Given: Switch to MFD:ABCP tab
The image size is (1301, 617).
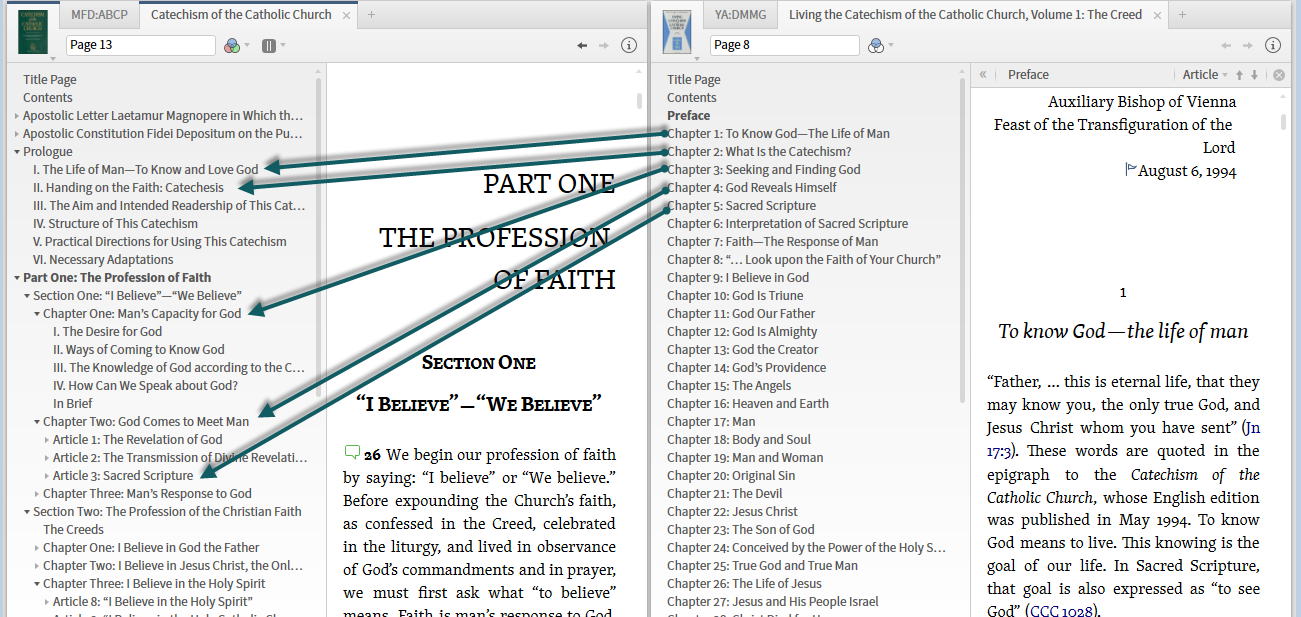Looking at the screenshot, I should (x=99, y=15).
